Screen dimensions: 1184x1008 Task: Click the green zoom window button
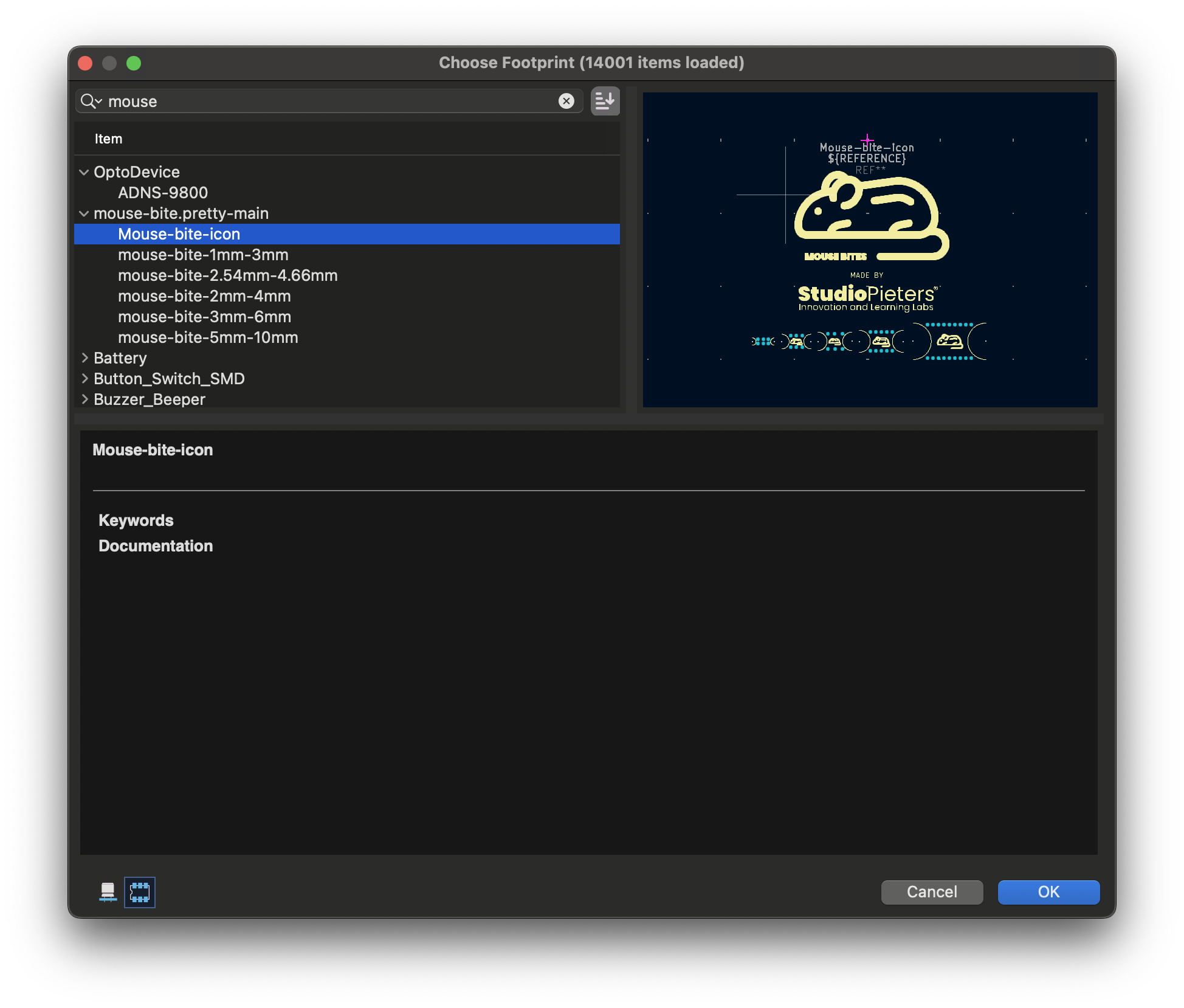click(134, 63)
